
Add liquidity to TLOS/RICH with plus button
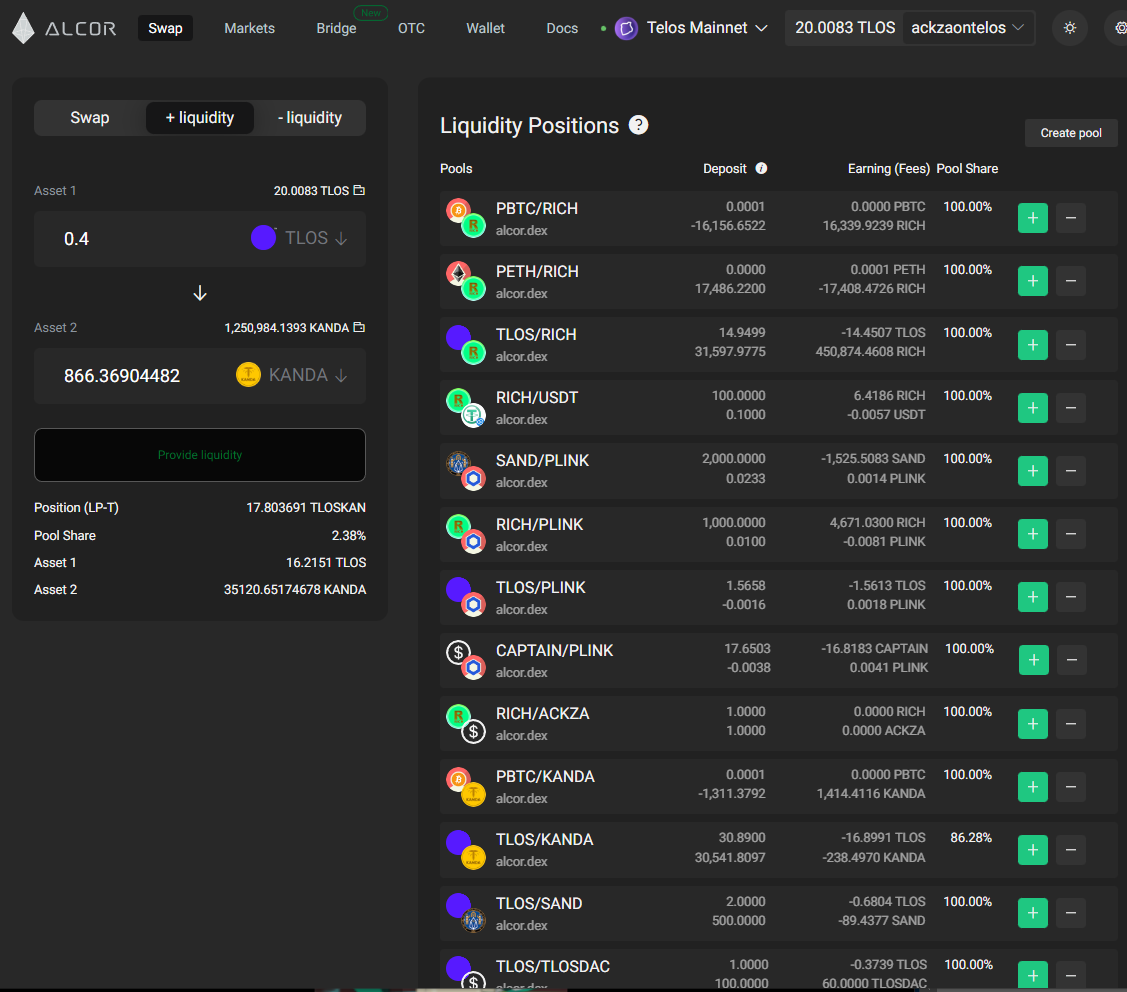(x=1033, y=344)
